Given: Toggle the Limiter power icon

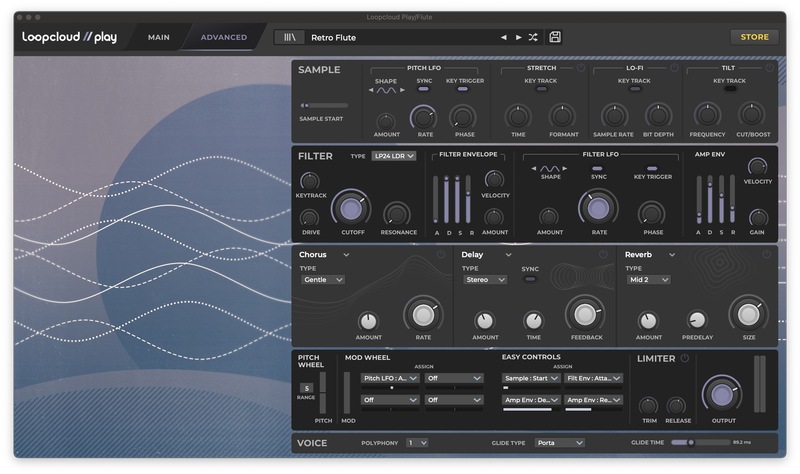Looking at the screenshot, I should coord(685,358).
